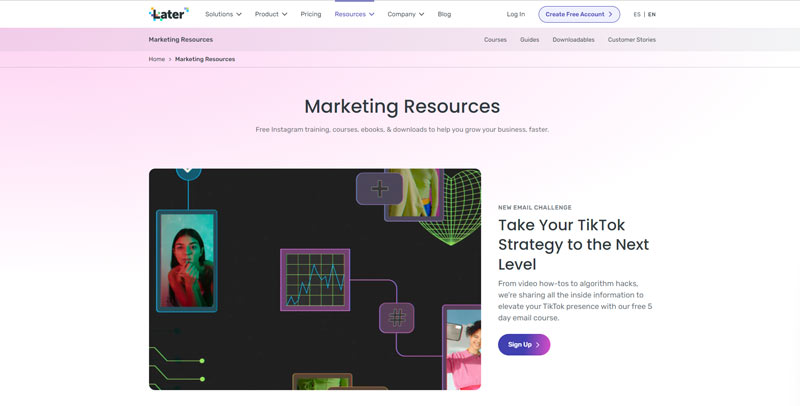Switch to the Guides tab
The height and width of the screenshot is (406, 800).
pyautogui.click(x=529, y=40)
